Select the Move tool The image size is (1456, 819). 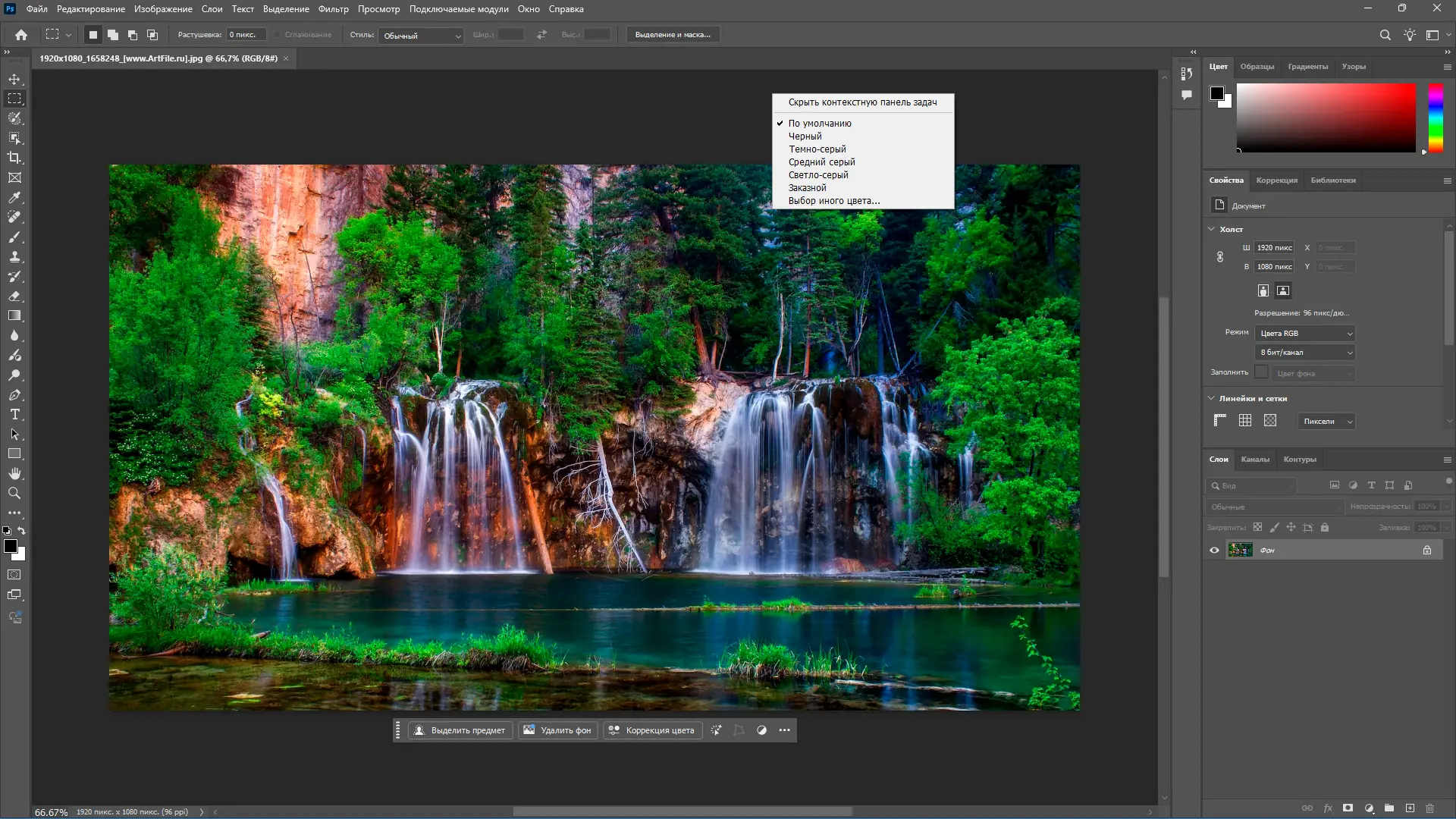pos(14,79)
